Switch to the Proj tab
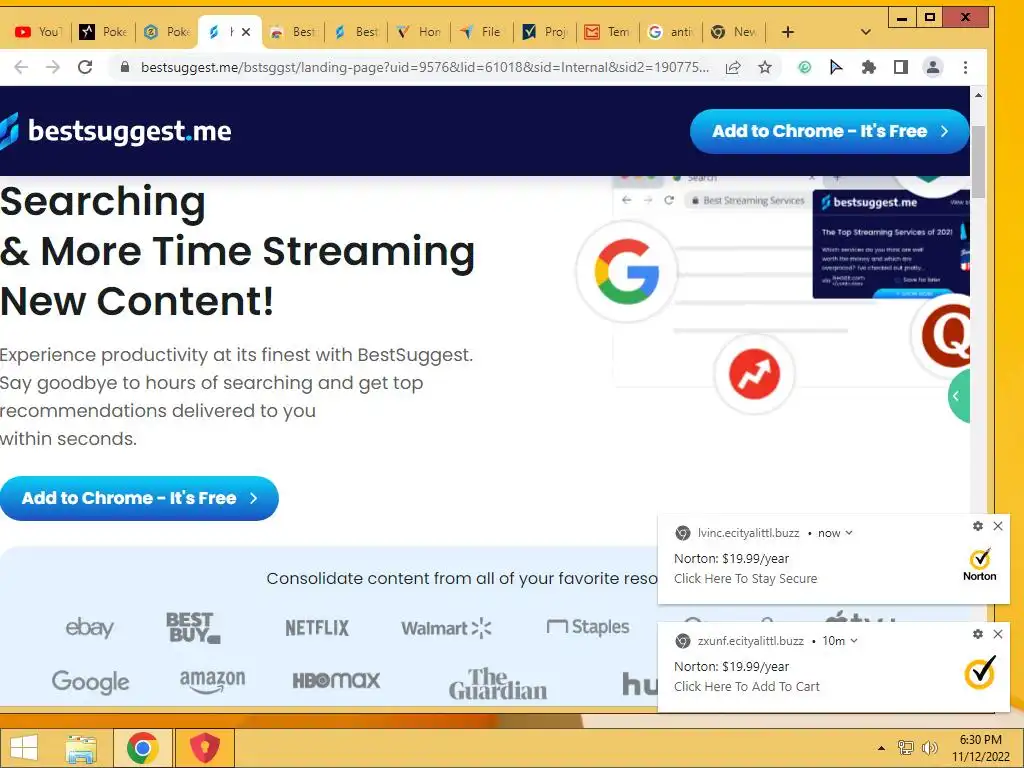This screenshot has height=768, width=1024. [x=545, y=32]
